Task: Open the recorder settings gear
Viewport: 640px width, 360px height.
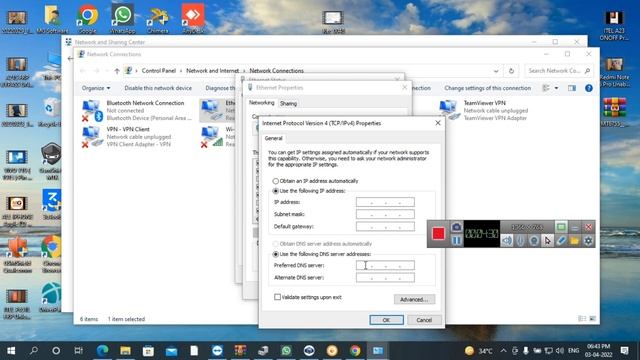Action: click(588, 241)
